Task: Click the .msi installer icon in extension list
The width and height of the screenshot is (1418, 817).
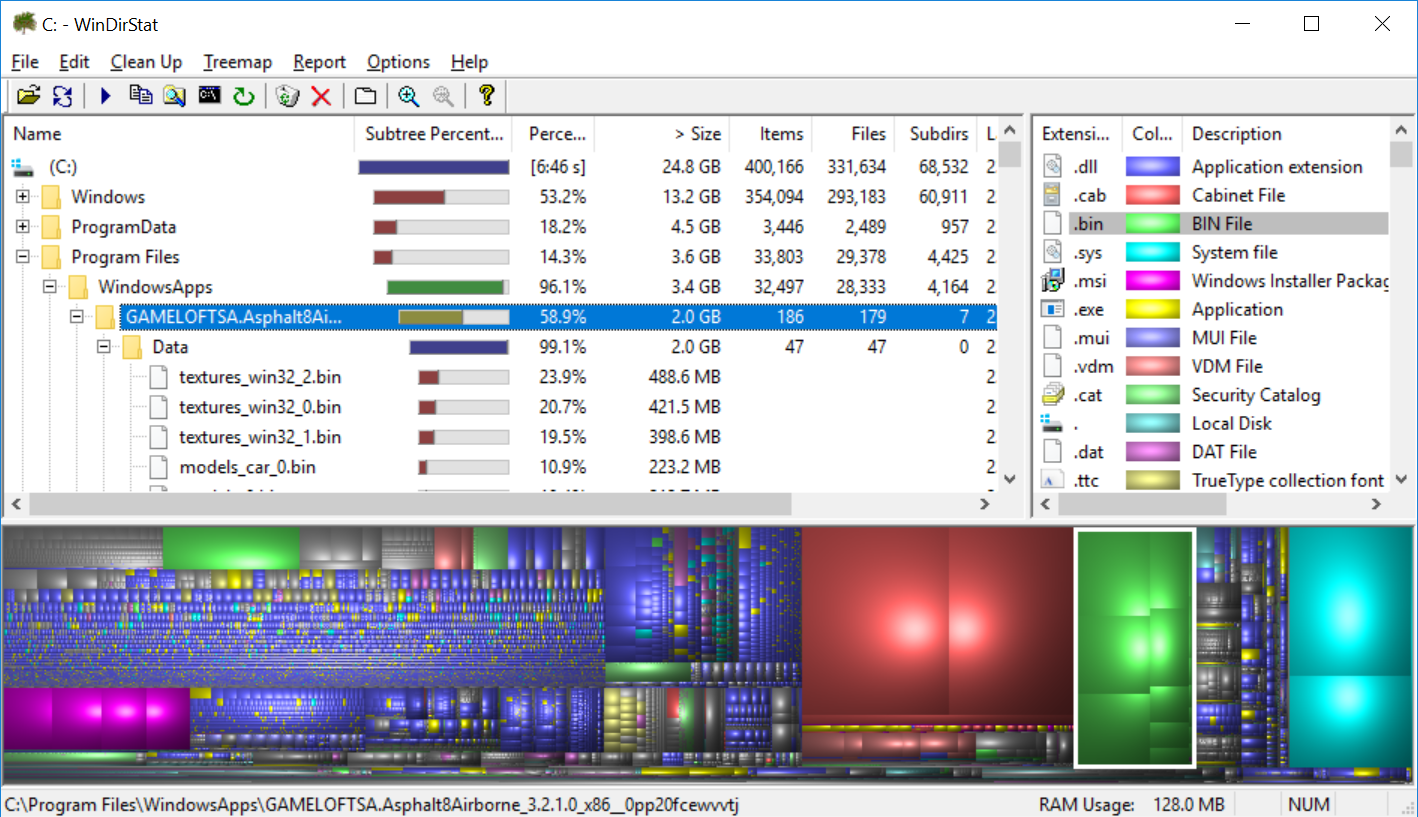Action: (1053, 281)
